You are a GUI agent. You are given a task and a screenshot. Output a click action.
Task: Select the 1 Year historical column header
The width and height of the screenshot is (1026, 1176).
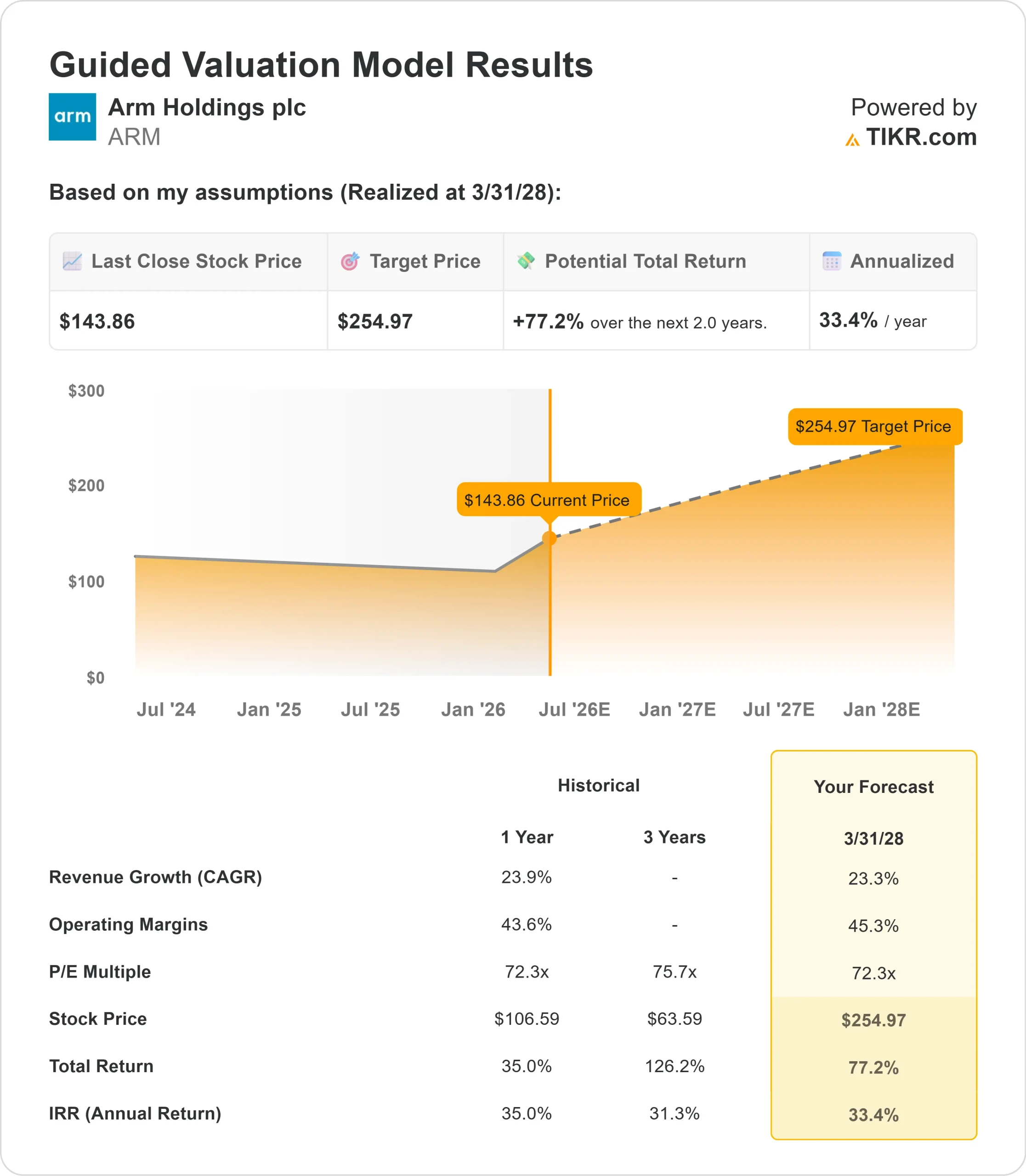(527, 837)
